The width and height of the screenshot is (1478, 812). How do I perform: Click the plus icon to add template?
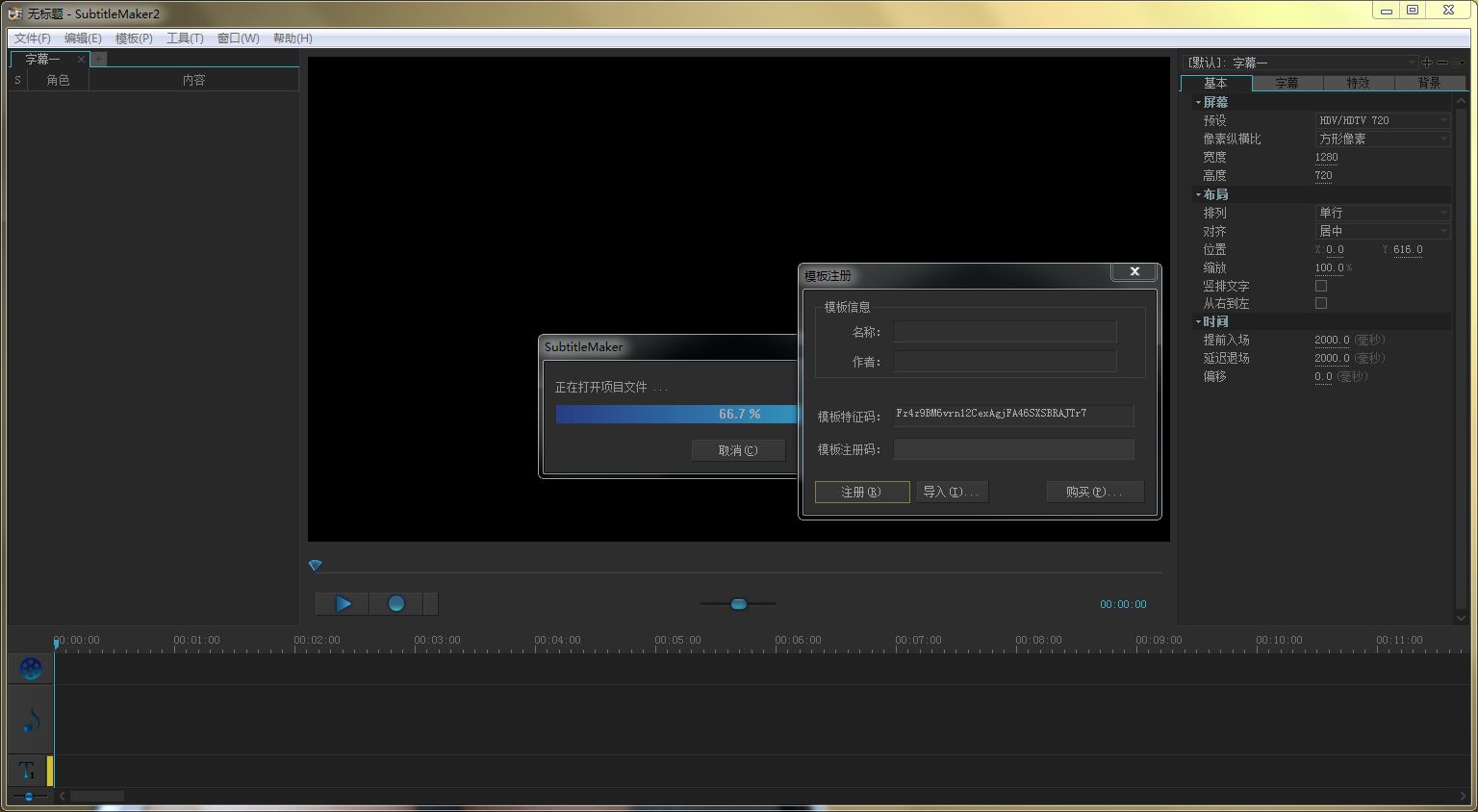tap(1427, 63)
